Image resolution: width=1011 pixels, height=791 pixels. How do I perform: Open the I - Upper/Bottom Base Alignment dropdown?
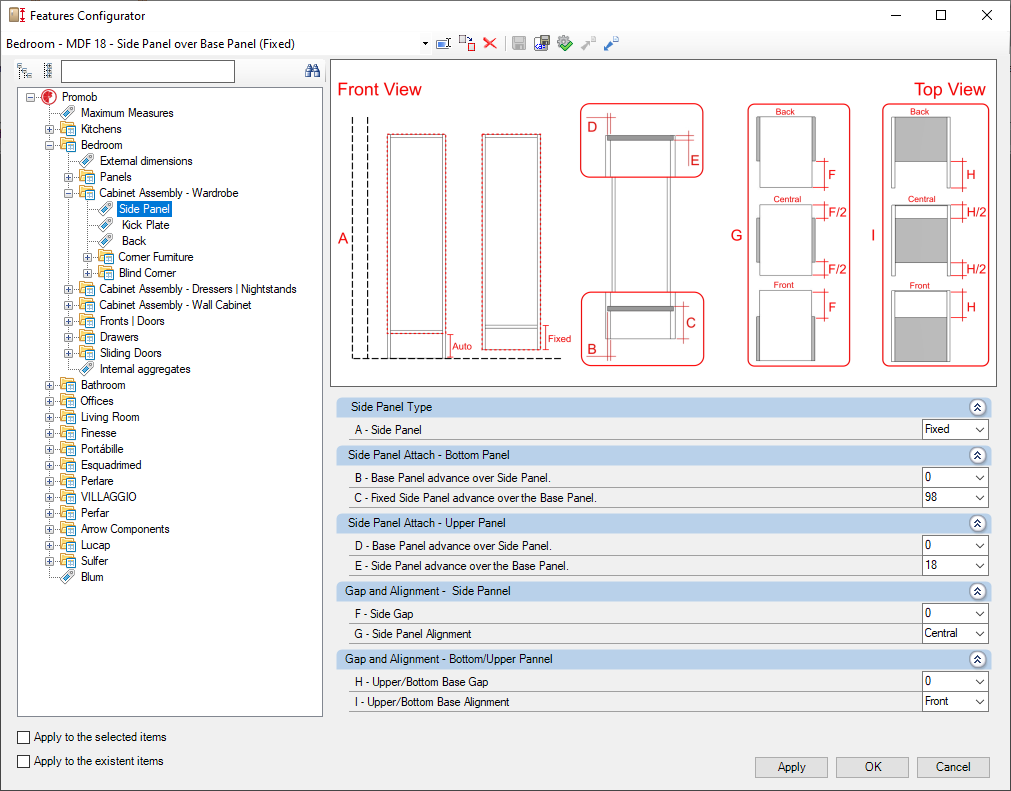tap(955, 701)
